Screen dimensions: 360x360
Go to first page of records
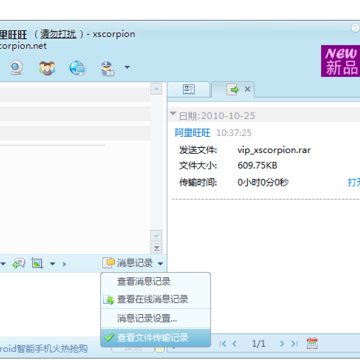click(x=223, y=344)
